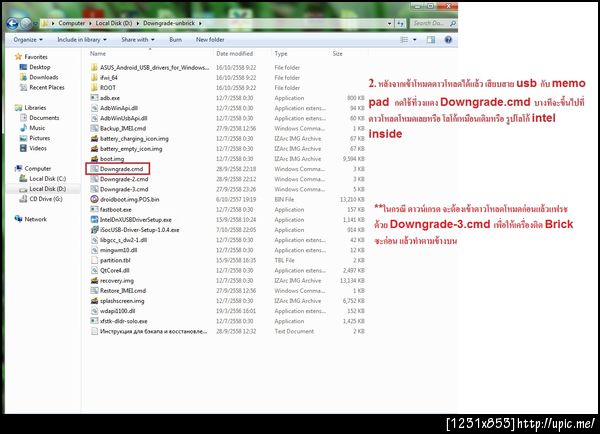Select the splashscreen.img file name
Viewport: 600px width, 434px height.
pos(122,301)
